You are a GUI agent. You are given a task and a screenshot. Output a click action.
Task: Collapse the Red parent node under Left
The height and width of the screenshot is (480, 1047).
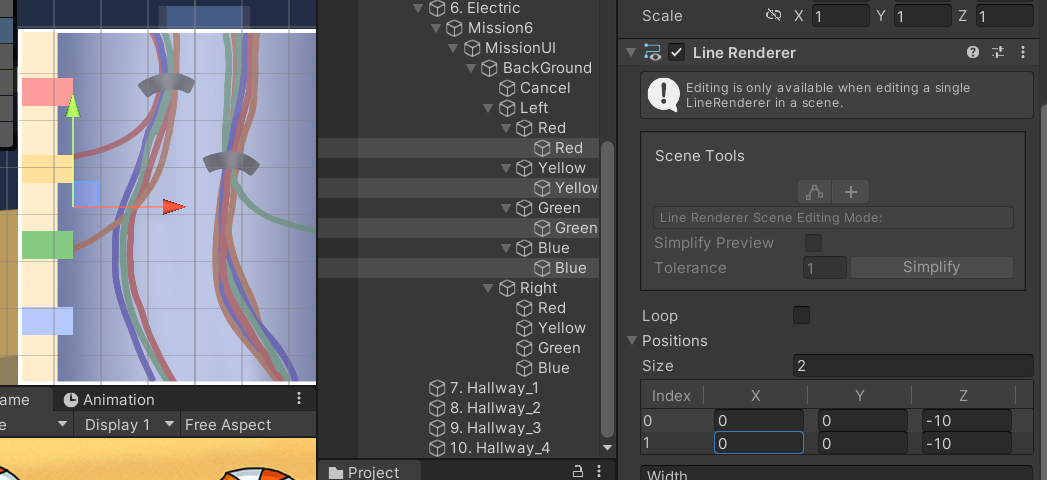(x=506, y=128)
